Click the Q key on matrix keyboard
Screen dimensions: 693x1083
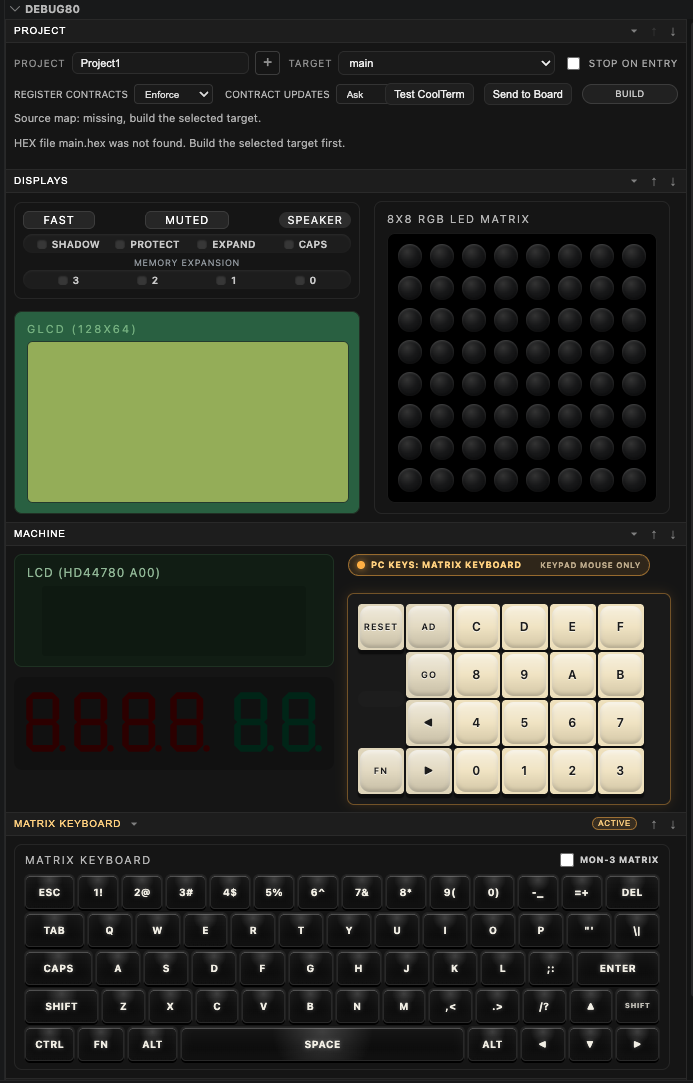tap(109, 930)
